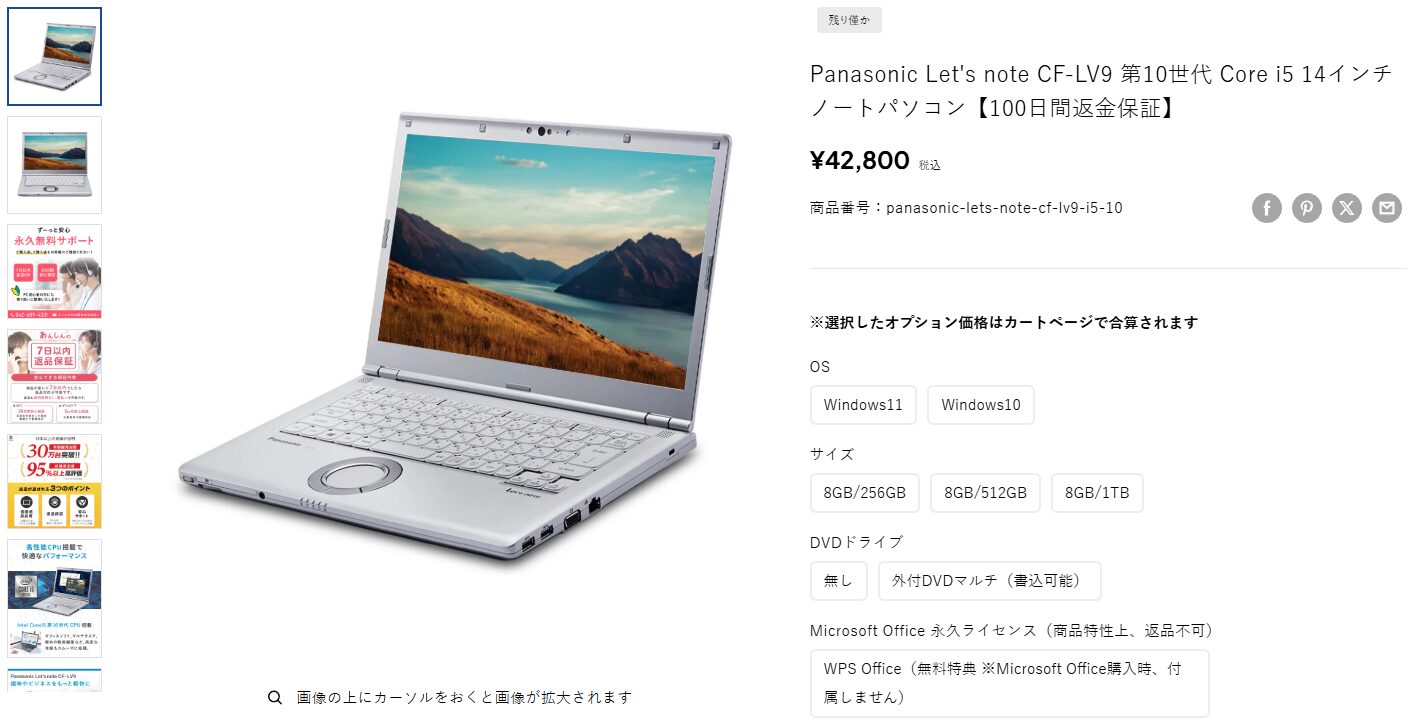The width and height of the screenshot is (1416, 727).
Task: Open first laptop angled view thumbnail
Action: pos(55,57)
